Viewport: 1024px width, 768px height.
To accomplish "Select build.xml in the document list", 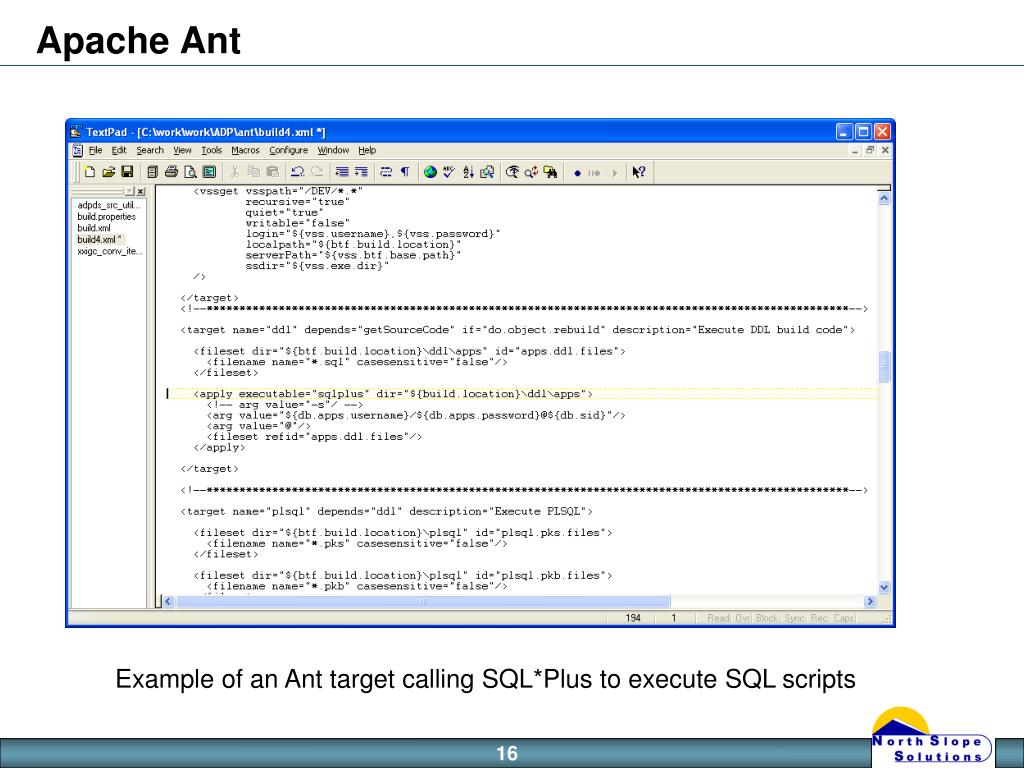I will (x=94, y=228).
